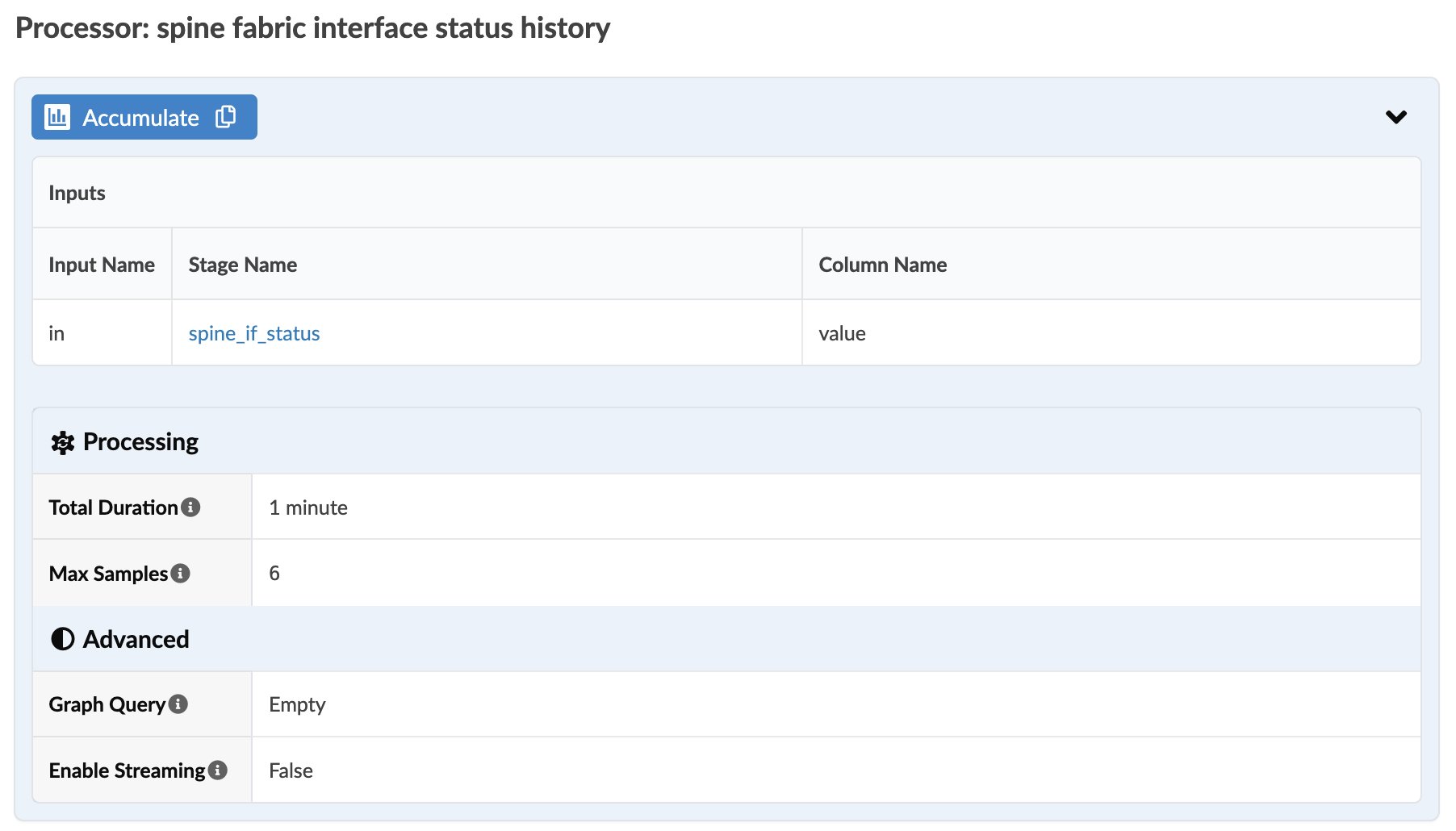Click the Advanced section header
Viewport: 1456px width, 831px height.
pos(136,639)
